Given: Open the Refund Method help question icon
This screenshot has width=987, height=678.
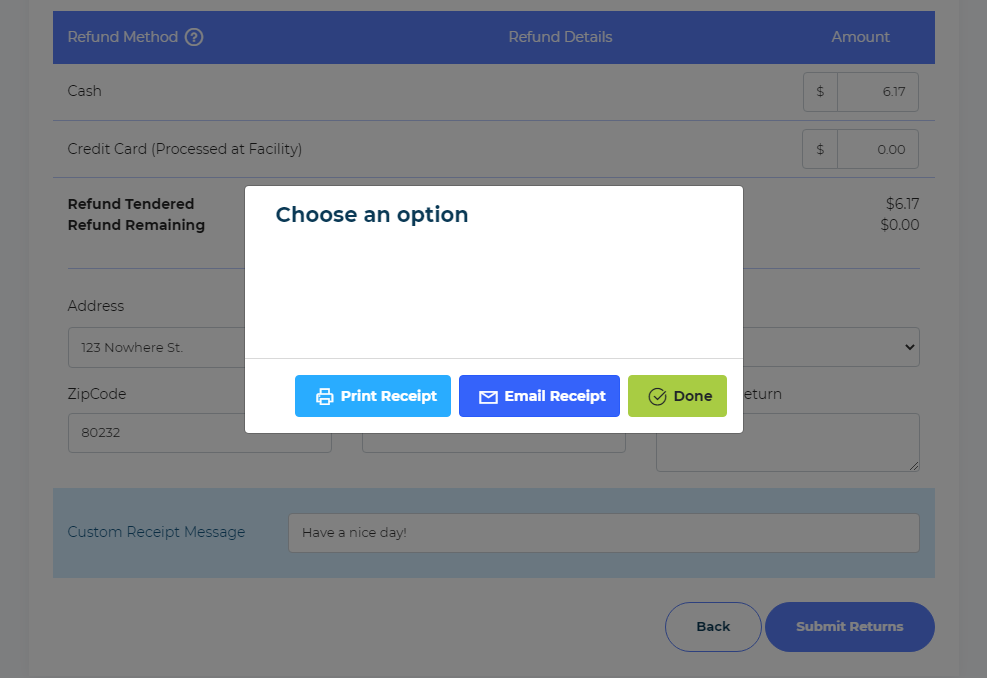Looking at the screenshot, I should [194, 37].
